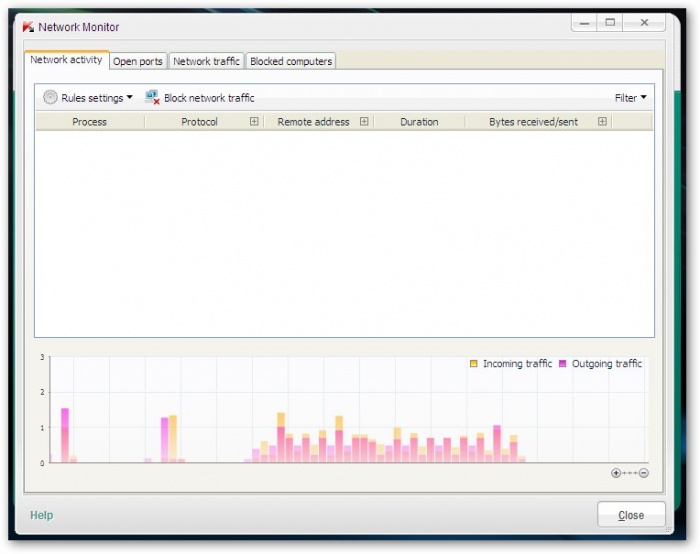Click the Outgoing traffic magenta legend swatch
This screenshot has width=700, height=554.
tap(562, 363)
